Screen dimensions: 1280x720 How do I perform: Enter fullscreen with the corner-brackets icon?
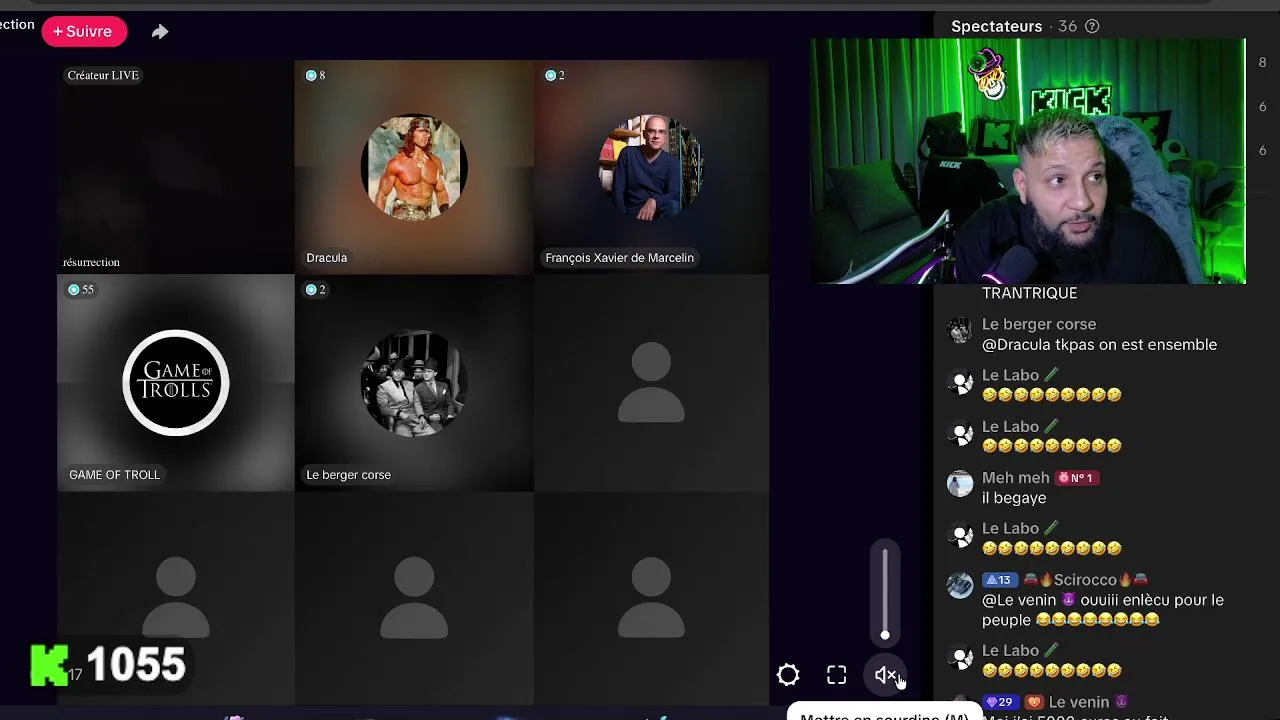[x=837, y=676]
